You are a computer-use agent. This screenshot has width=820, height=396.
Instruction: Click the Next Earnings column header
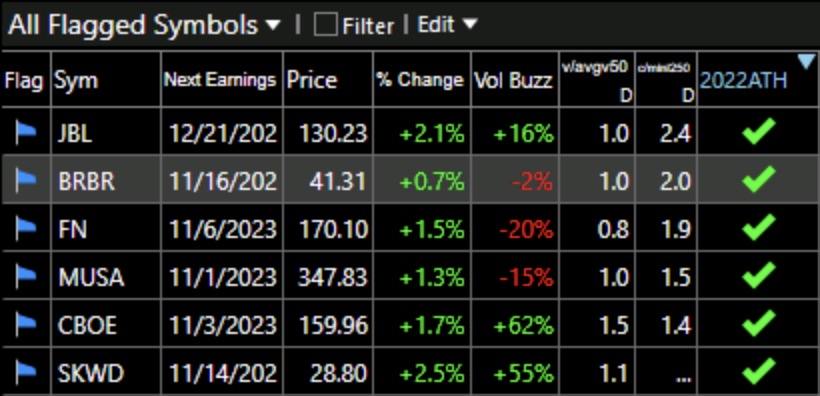220,80
